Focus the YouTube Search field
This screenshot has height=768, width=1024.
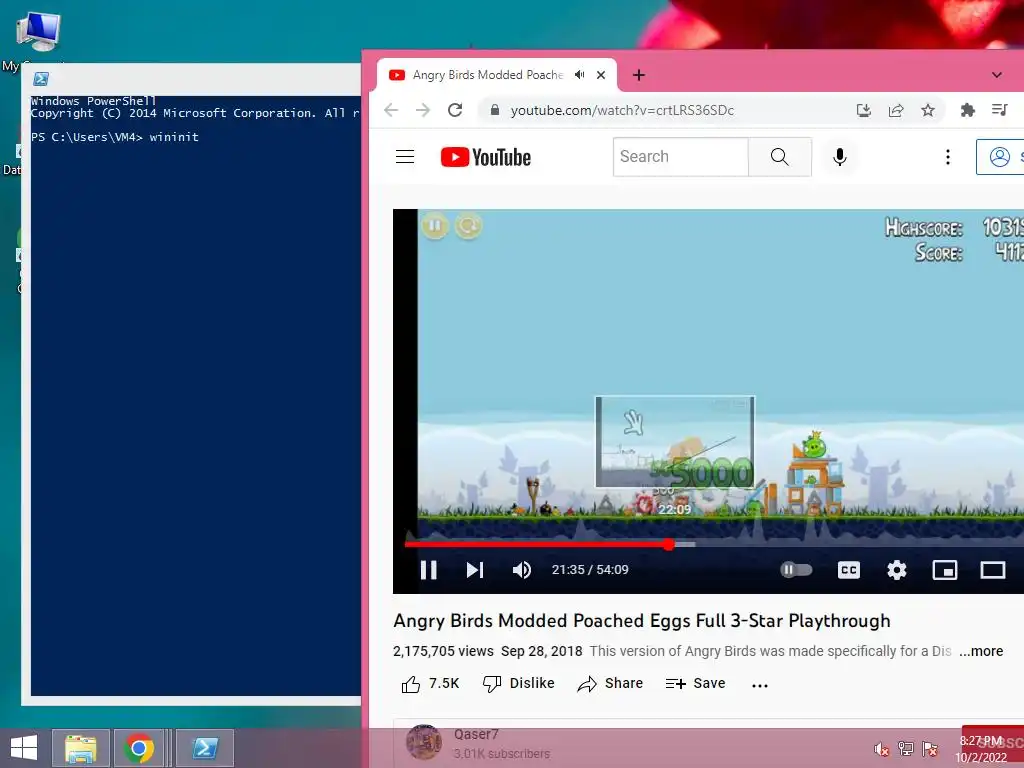point(680,157)
